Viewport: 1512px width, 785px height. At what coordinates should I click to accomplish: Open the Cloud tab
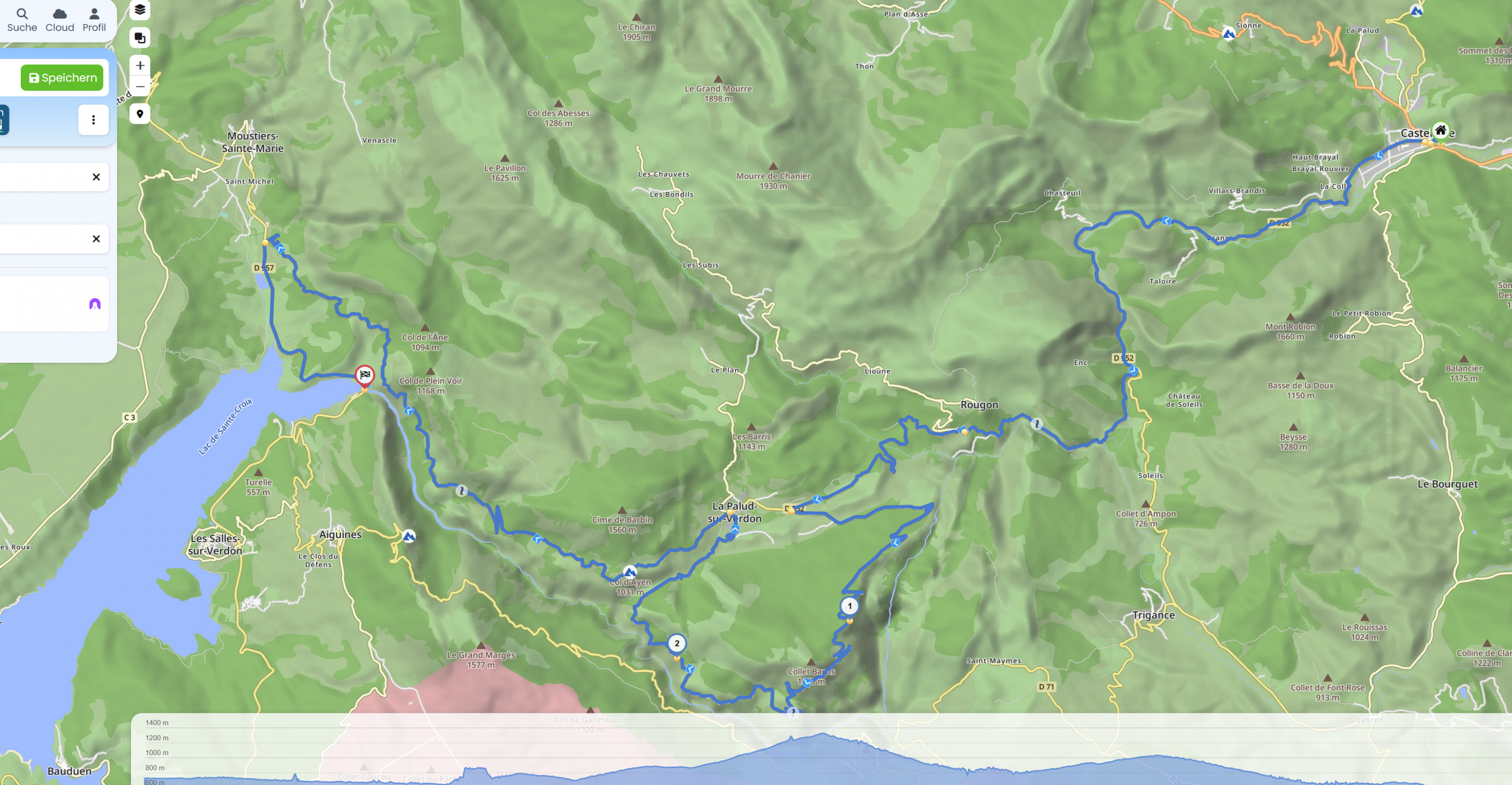point(60,20)
